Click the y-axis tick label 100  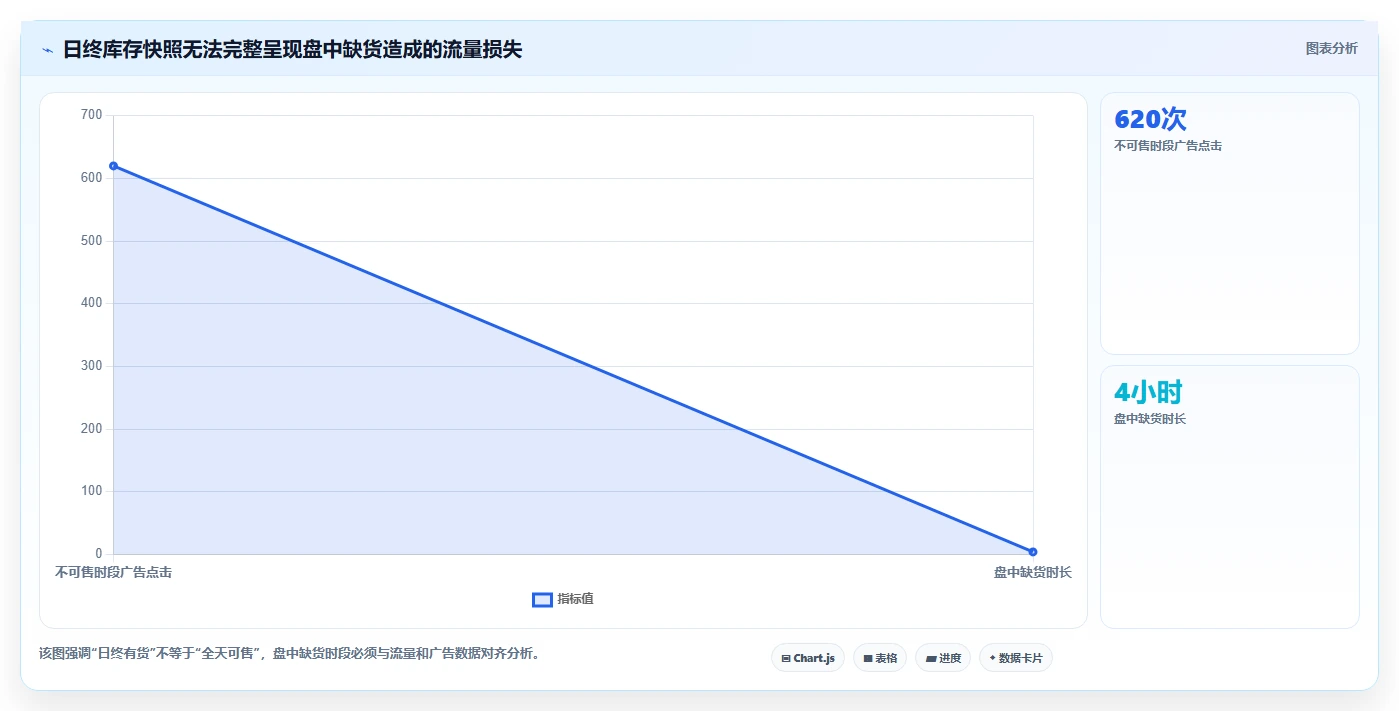tap(91, 491)
